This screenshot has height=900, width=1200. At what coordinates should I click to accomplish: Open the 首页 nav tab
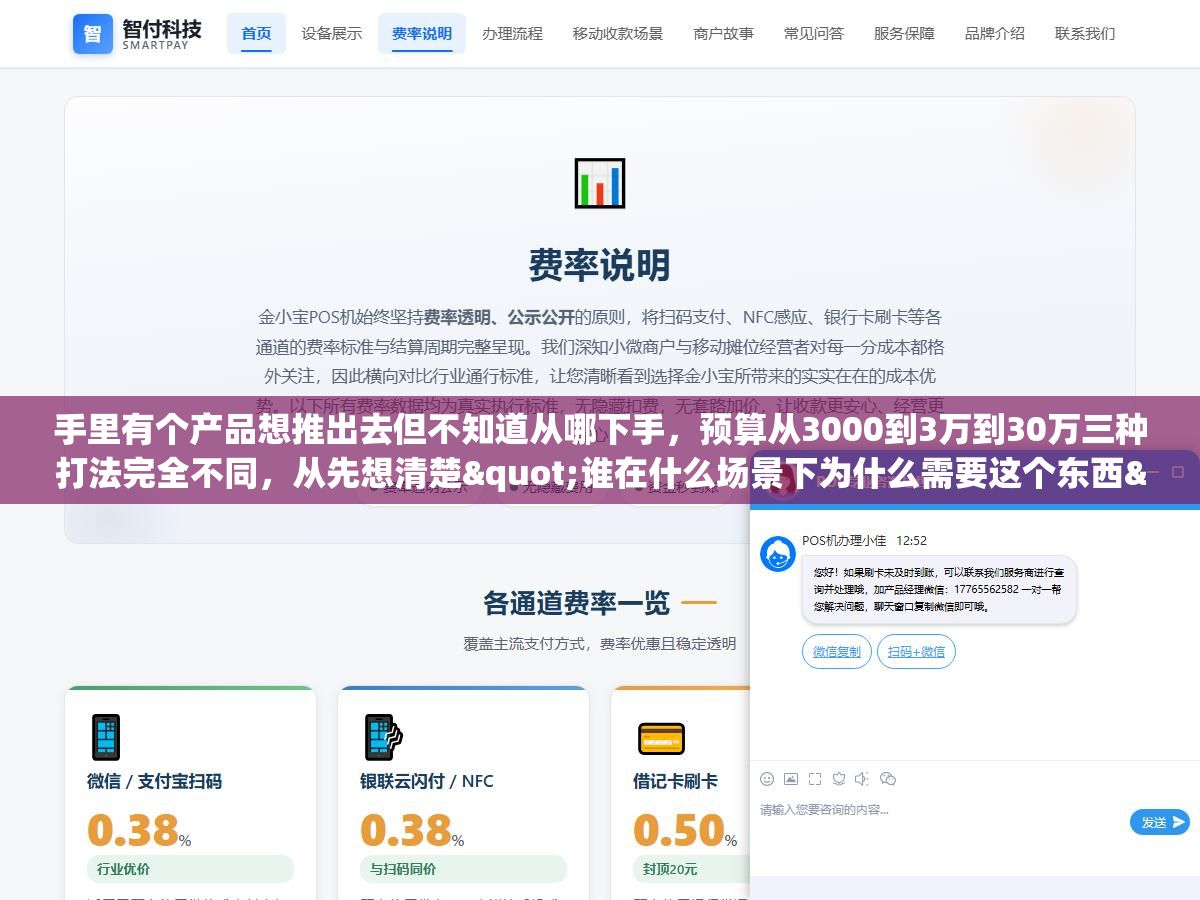click(x=256, y=33)
